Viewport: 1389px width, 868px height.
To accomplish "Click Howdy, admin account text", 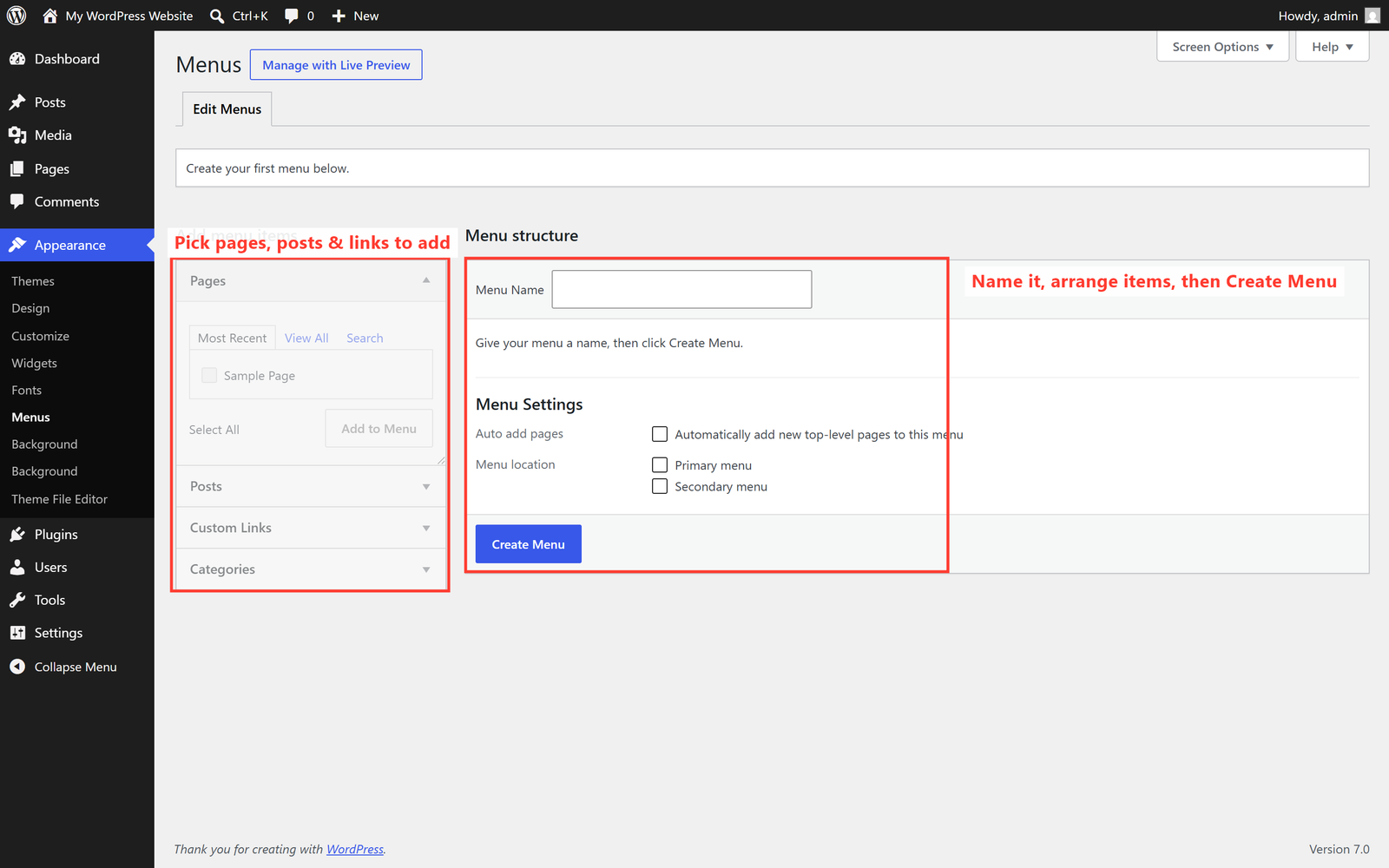I will coord(1318,16).
